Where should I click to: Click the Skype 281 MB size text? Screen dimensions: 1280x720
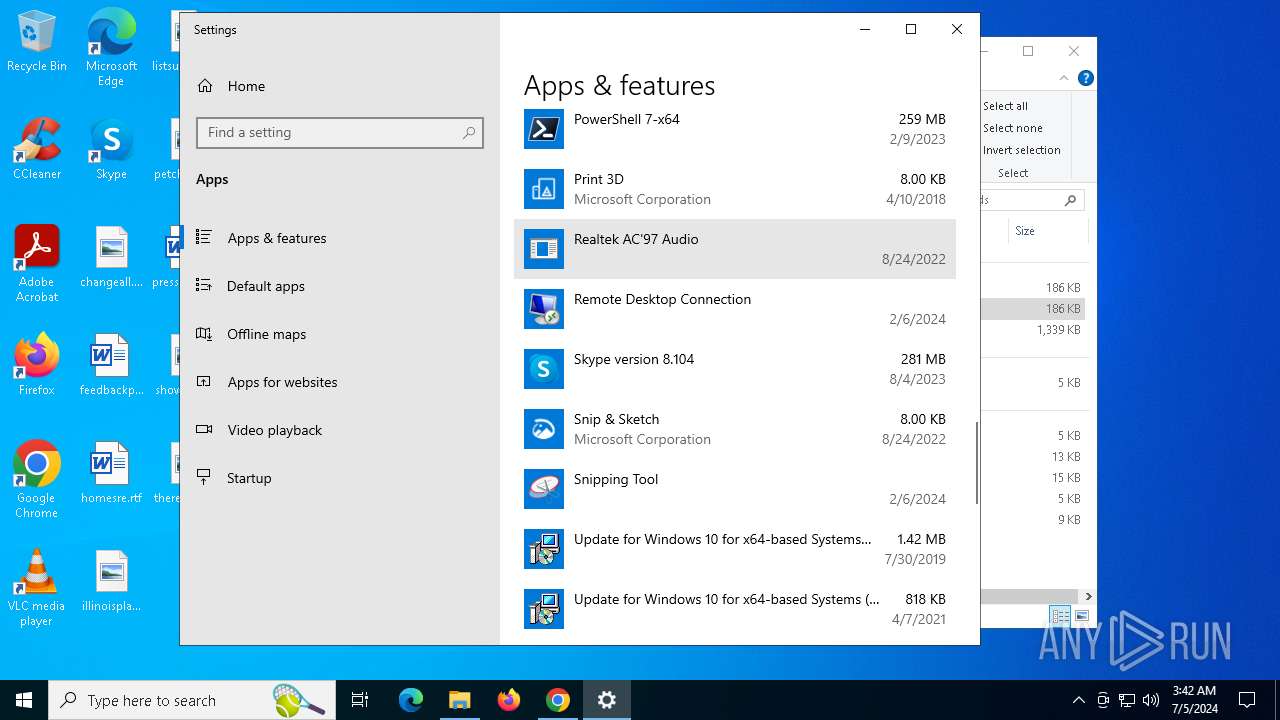[923, 359]
